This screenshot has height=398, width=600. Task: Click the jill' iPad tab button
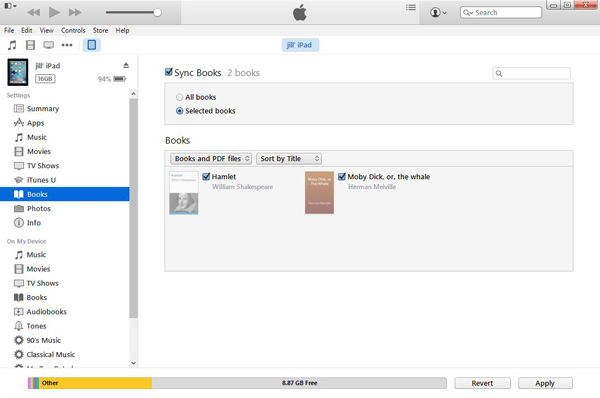point(300,45)
